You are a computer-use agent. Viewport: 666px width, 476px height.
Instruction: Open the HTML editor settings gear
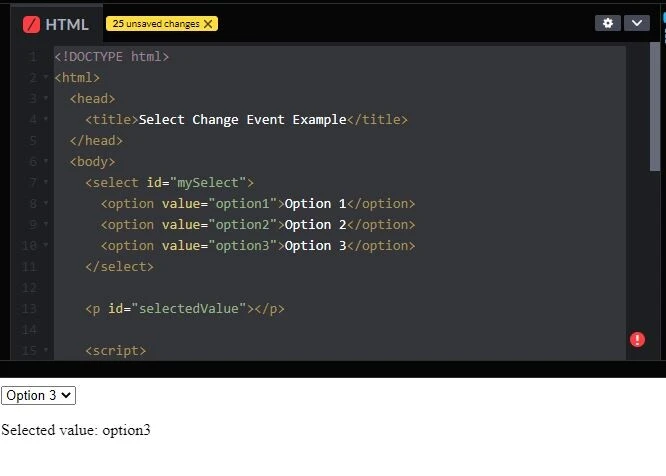(607, 23)
